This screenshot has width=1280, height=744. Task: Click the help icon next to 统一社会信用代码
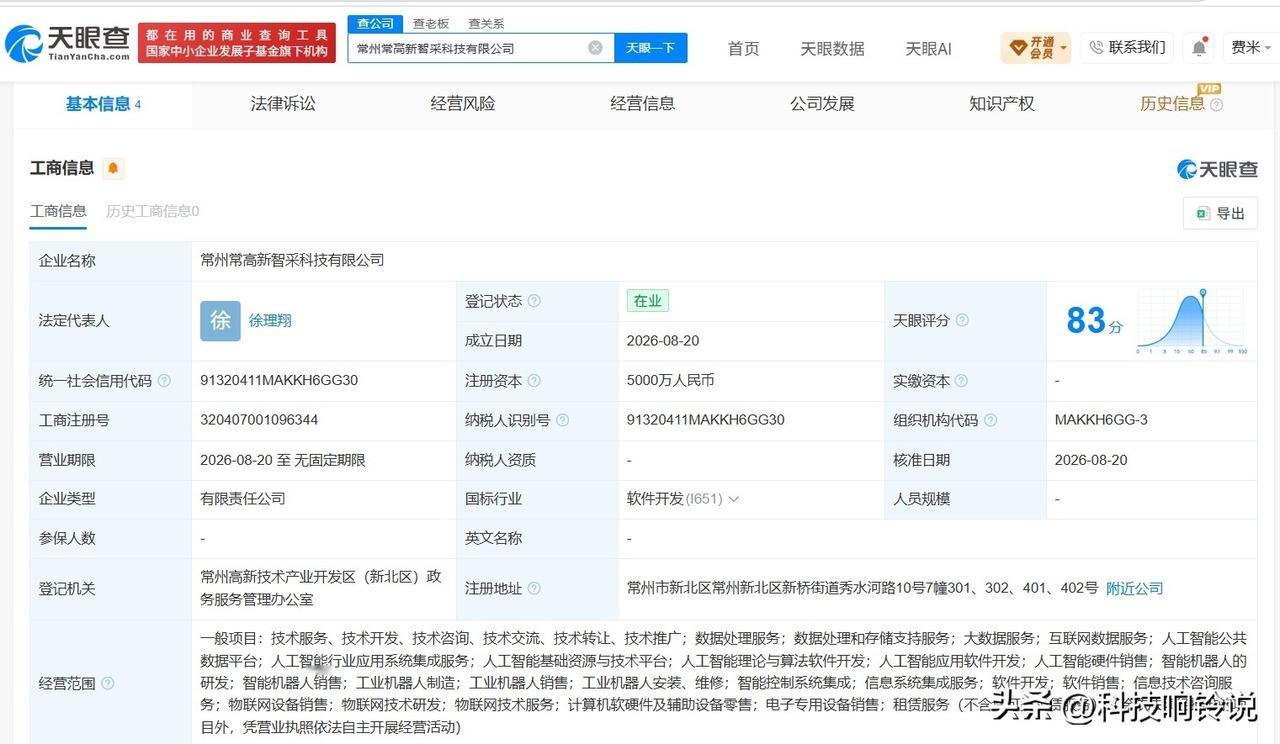tap(164, 381)
